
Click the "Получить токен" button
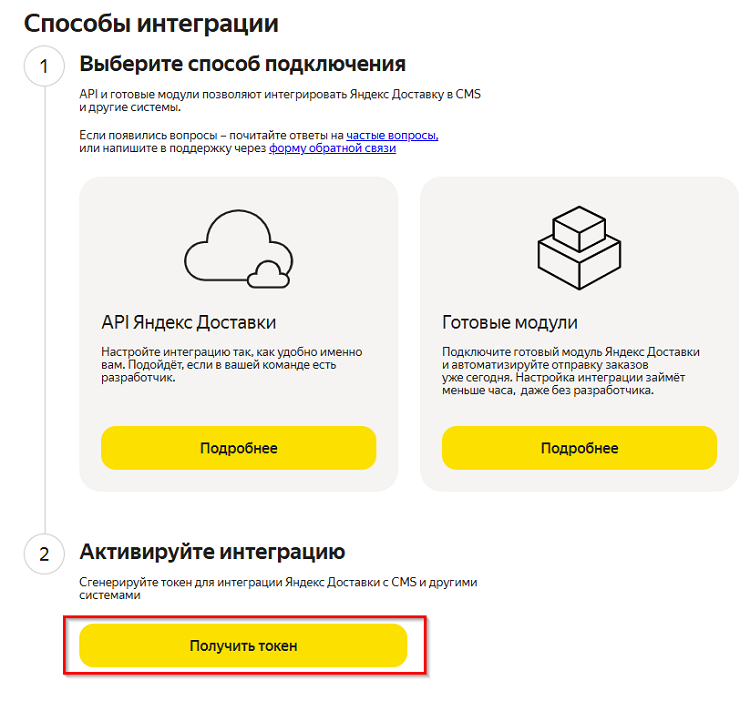click(x=243, y=646)
